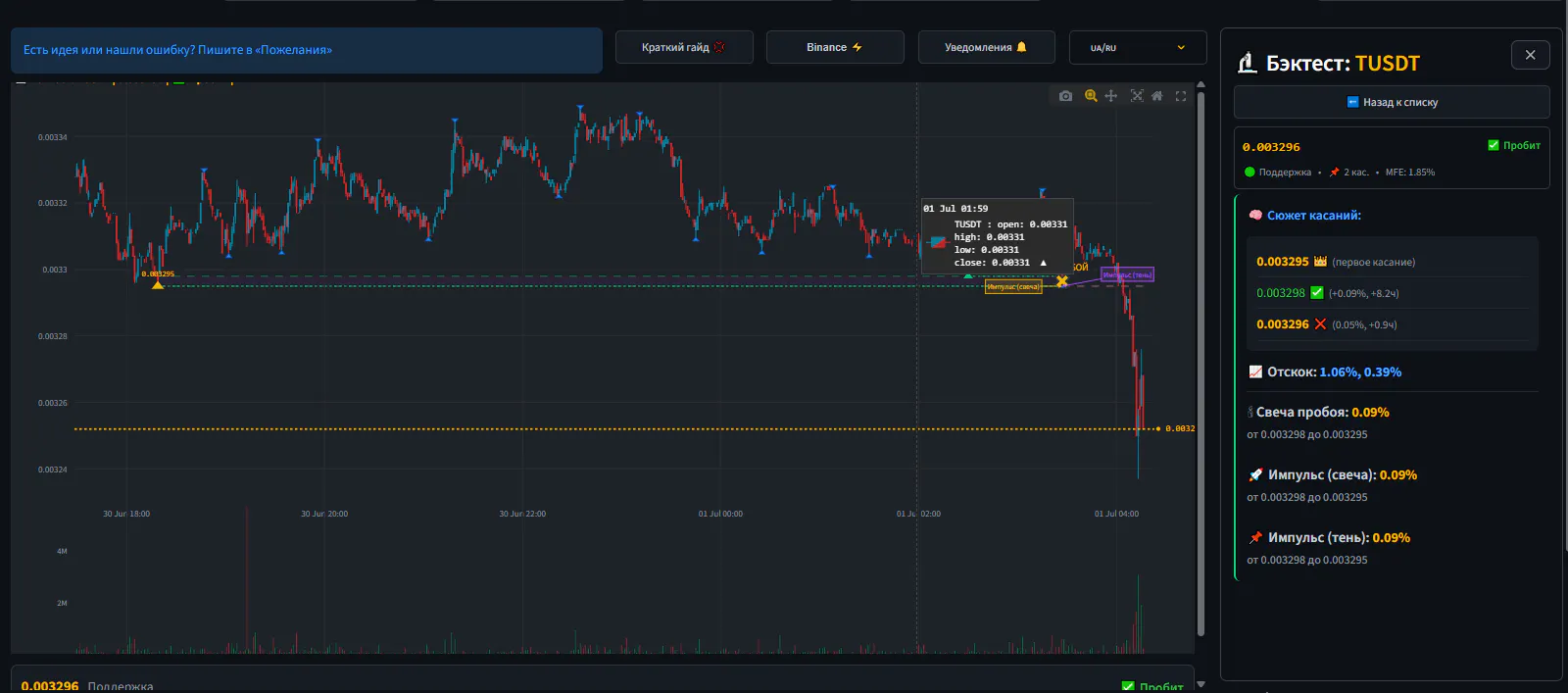Click the Бэктест title icon

[x=1247, y=63]
